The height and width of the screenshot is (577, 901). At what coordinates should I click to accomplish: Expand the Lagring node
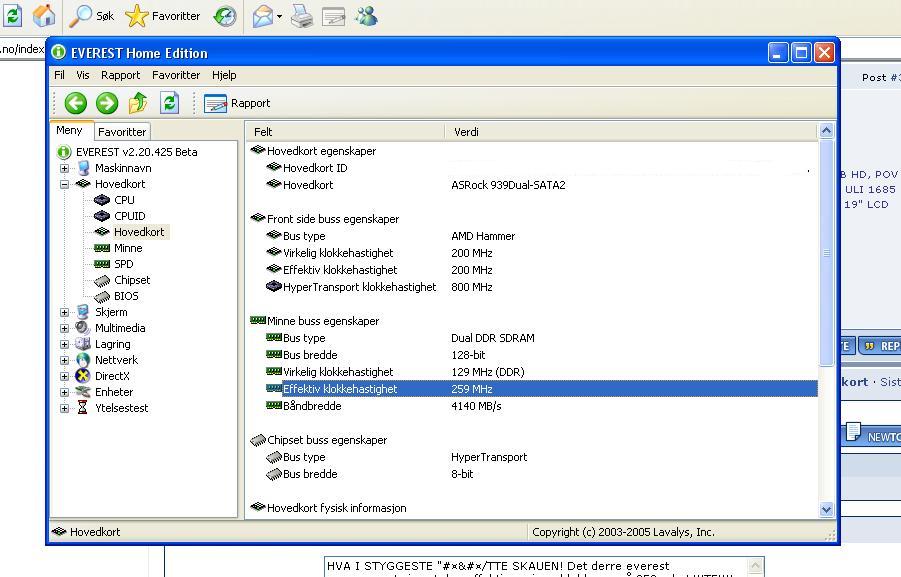[64, 345]
